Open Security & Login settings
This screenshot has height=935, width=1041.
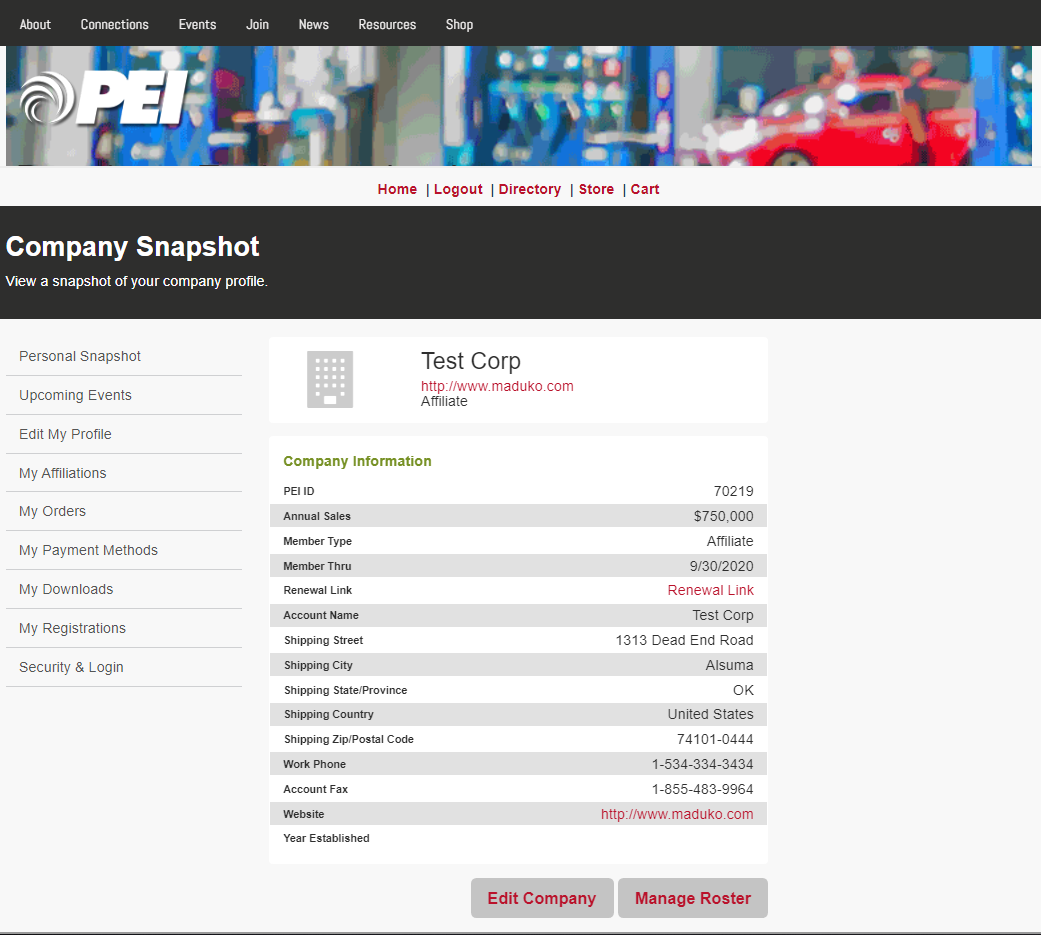coord(71,667)
